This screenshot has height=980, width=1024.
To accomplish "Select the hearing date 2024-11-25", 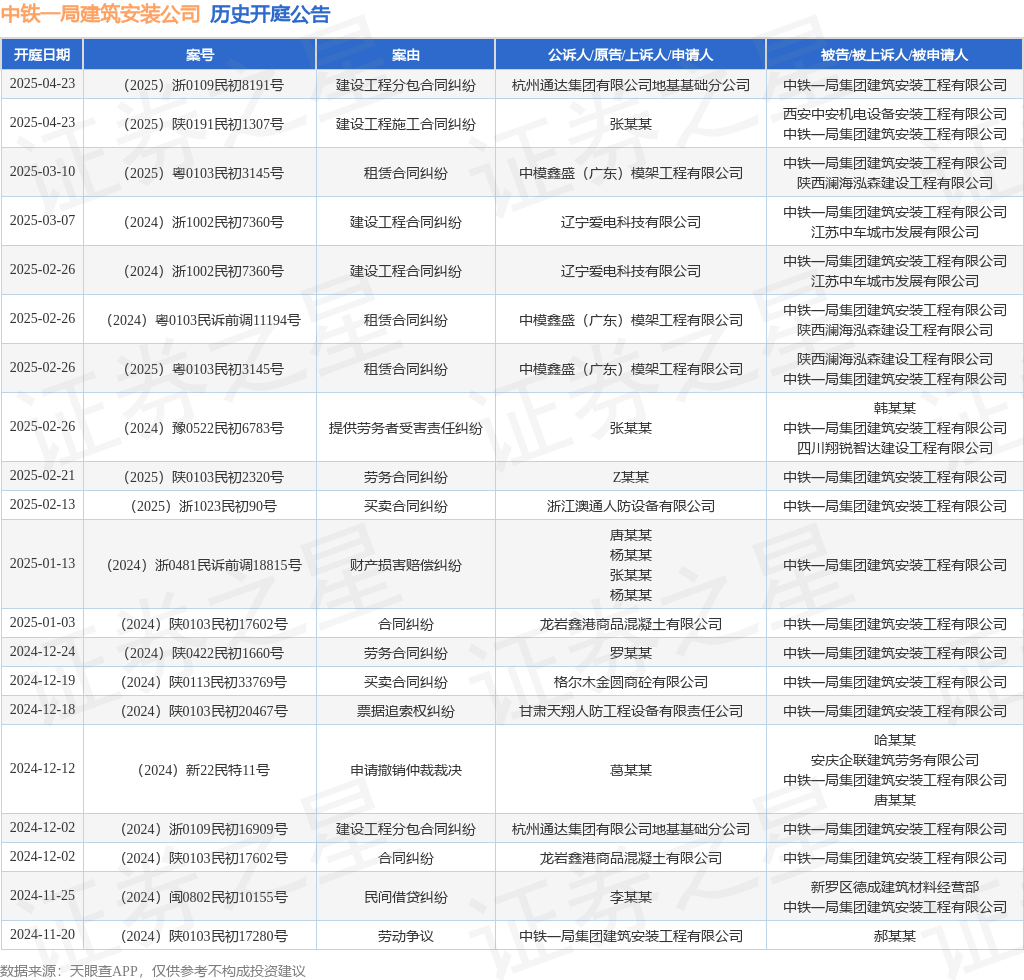I will [x=42, y=895].
